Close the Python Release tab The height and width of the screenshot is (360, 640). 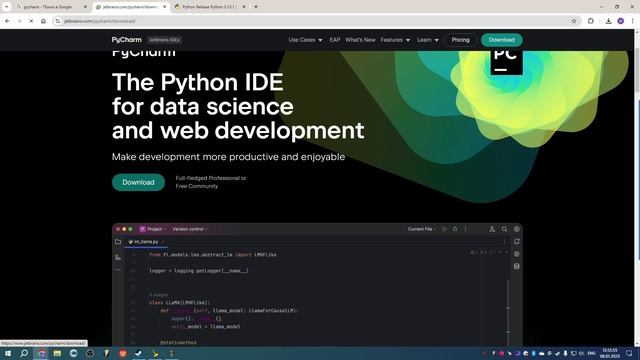pos(244,7)
